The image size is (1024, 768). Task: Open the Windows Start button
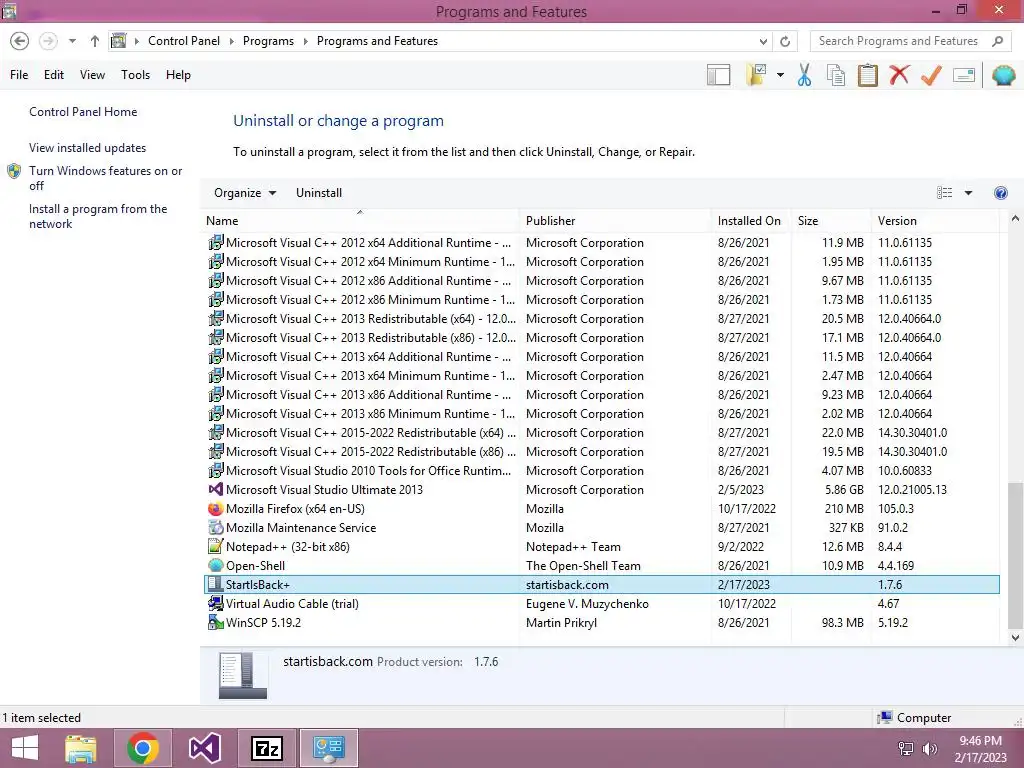tap(25, 748)
